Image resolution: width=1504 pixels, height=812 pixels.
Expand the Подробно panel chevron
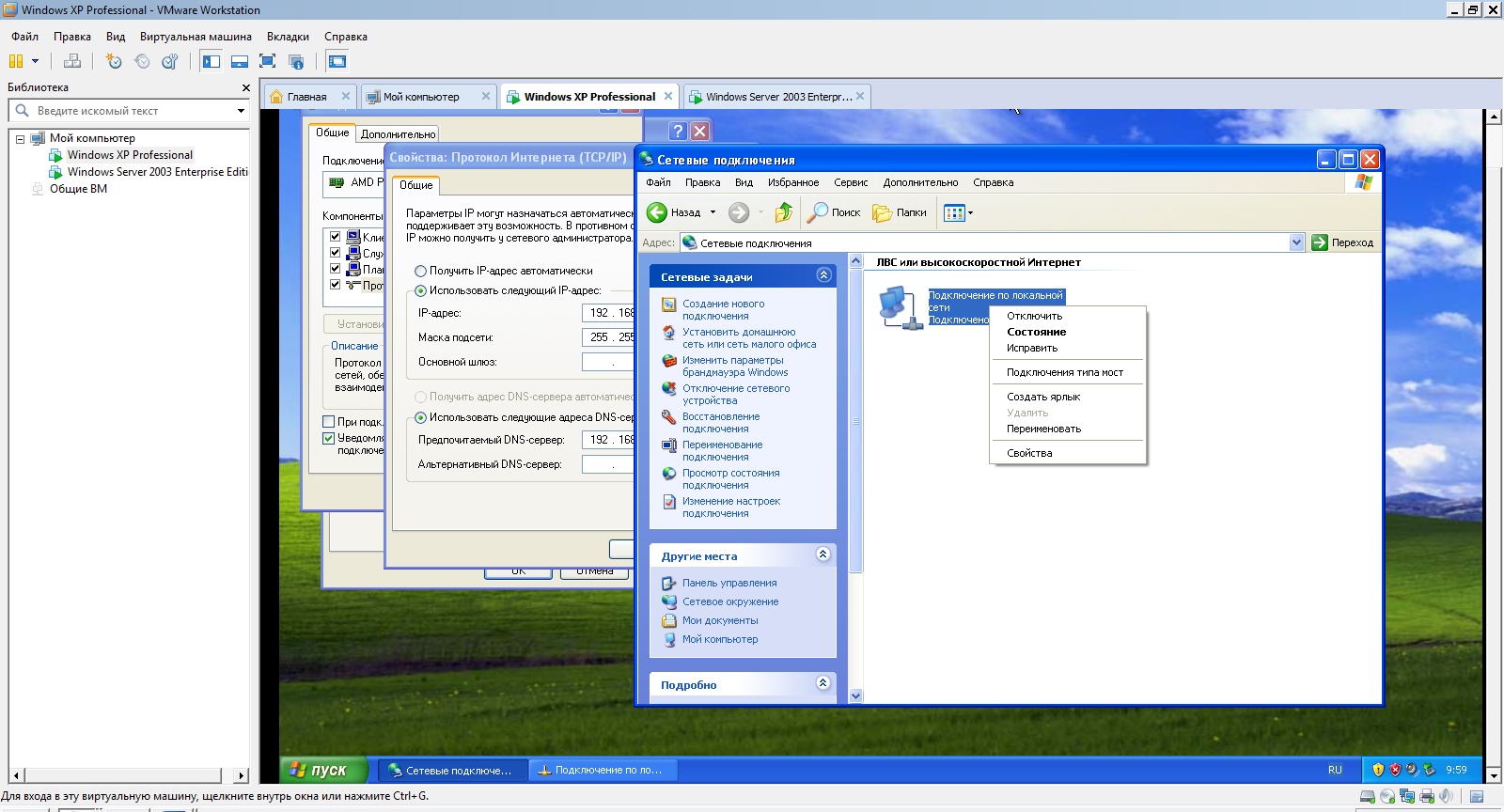click(x=823, y=683)
